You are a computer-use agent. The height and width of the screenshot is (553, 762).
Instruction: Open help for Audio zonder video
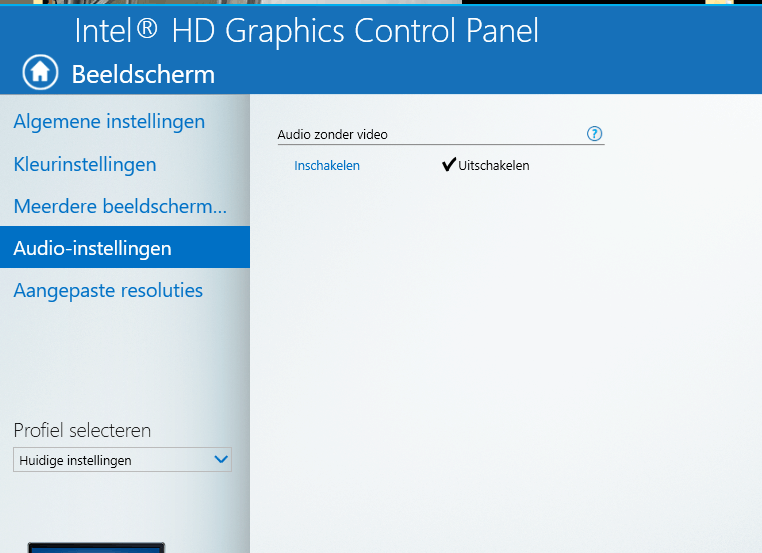click(x=594, y=134)
